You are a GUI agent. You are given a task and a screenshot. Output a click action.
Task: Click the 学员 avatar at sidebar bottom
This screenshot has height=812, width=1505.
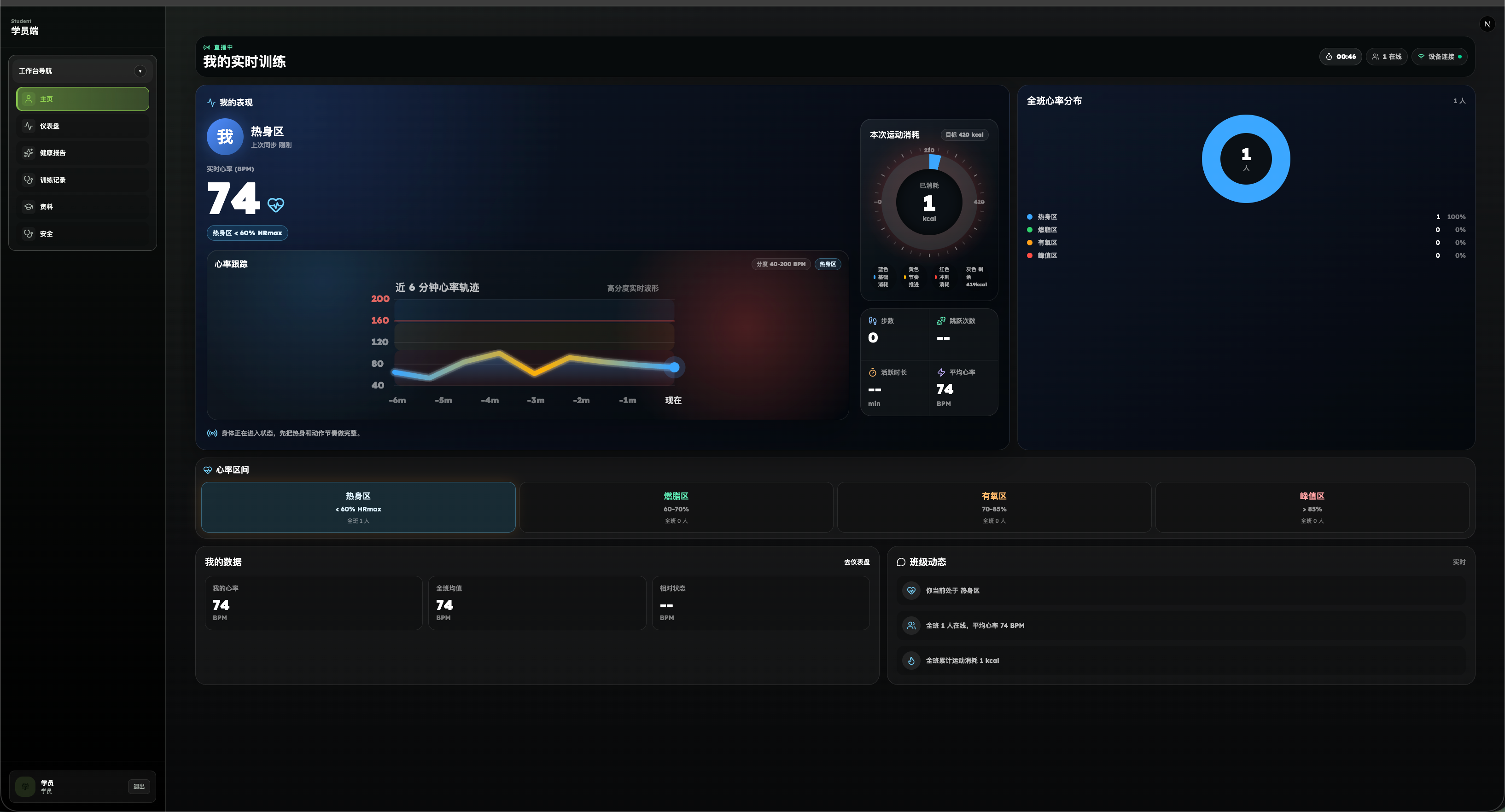point(25,786)
